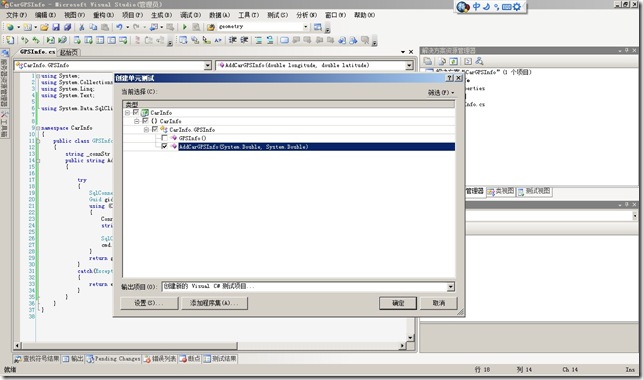This screenshot has width=643, height=380.
Task: Click the 设置 Settings button
Action: 149,303
